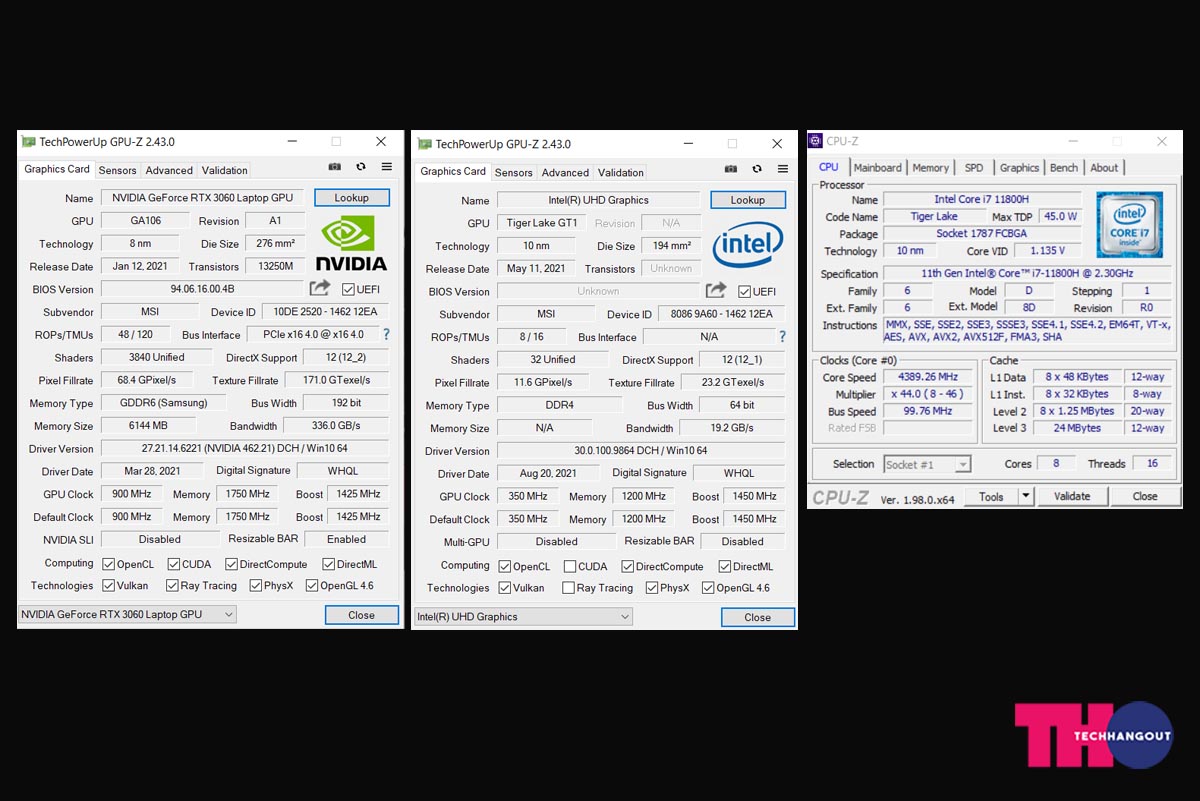This screenshot has height=801, width=1200.
Task: Switch to Validation tab in Intel GPU-Z window
Action: [621, 172]
